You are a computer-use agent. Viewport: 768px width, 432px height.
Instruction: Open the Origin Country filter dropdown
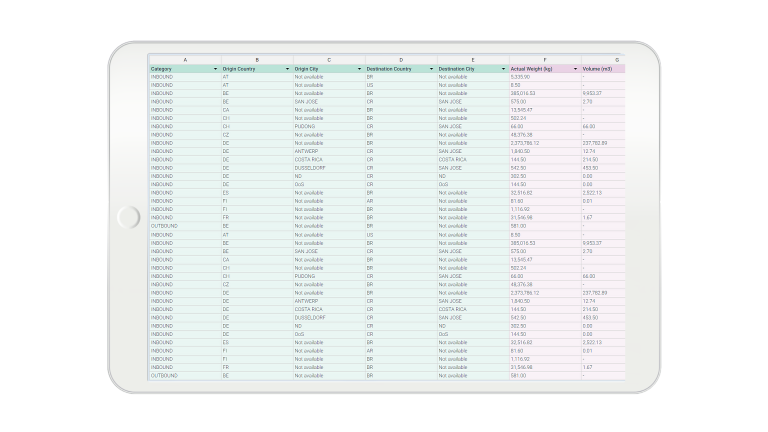point(287,69)
